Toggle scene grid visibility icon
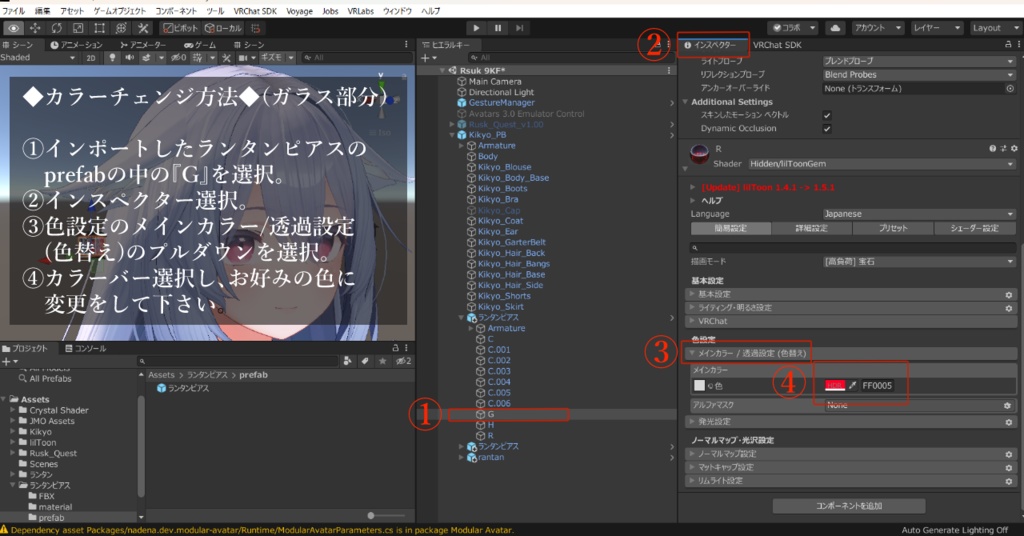 coord(197,57)
